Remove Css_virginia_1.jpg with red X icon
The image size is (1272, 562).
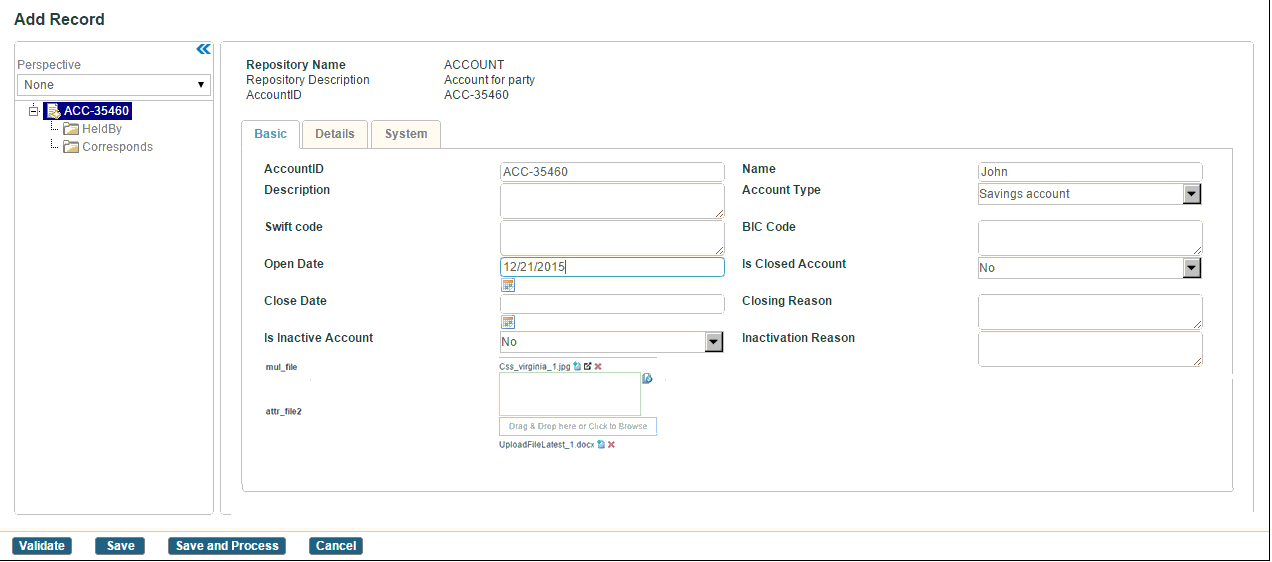point(598,367)
